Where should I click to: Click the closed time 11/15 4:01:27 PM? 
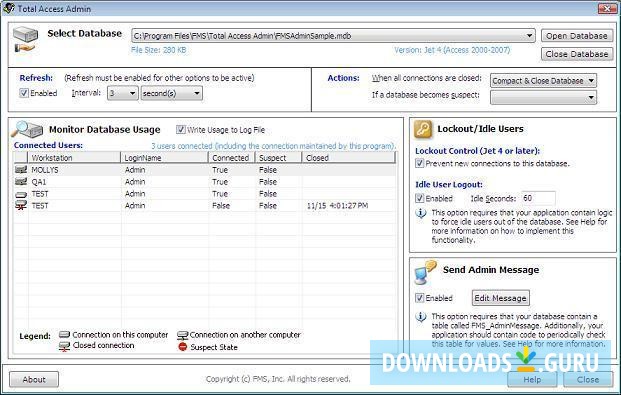(337, 206)
